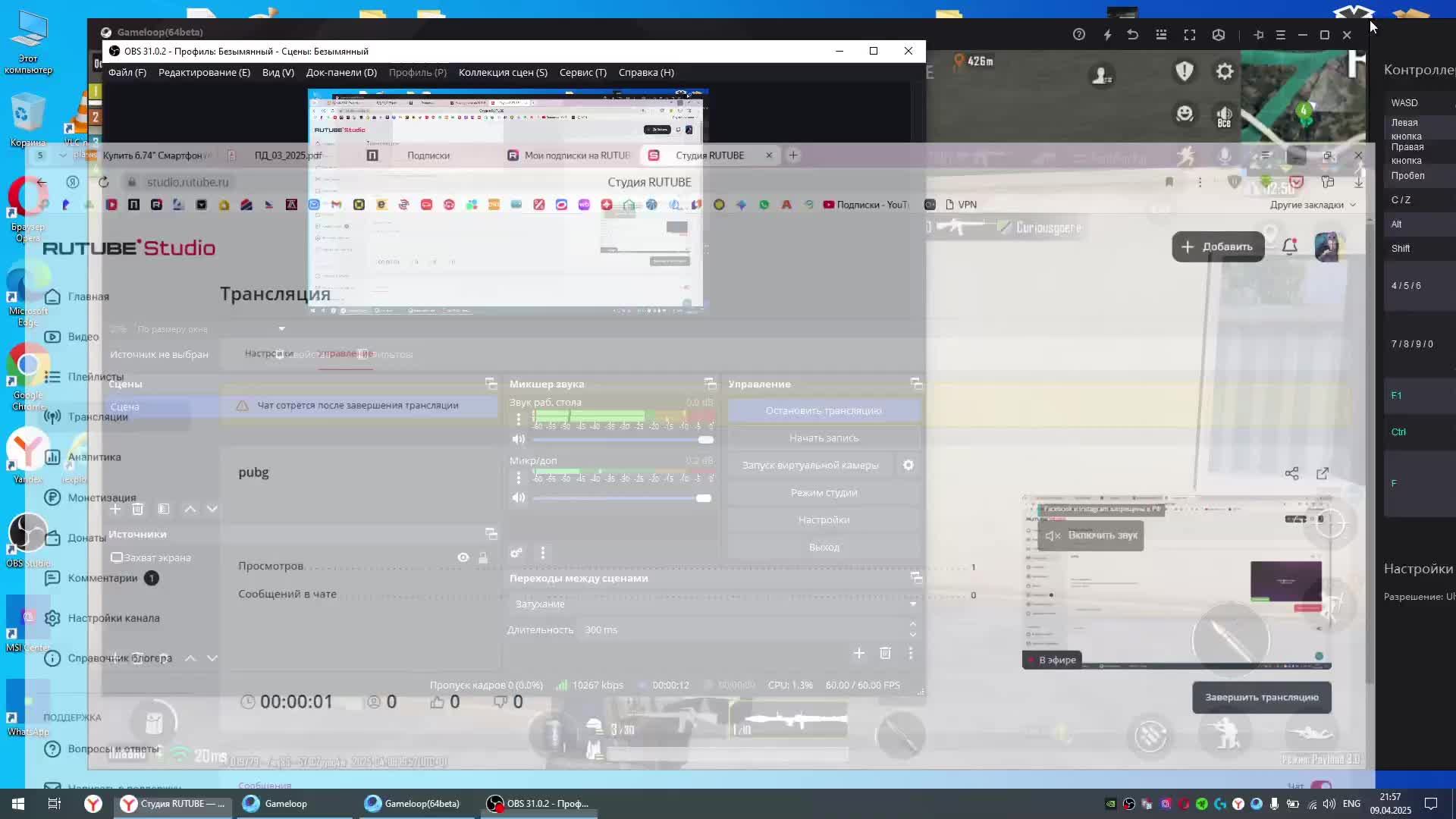Viewport: 1456px width, 819px height.
Task: Remove scene transition with trash icon
Action: (885, 653)
